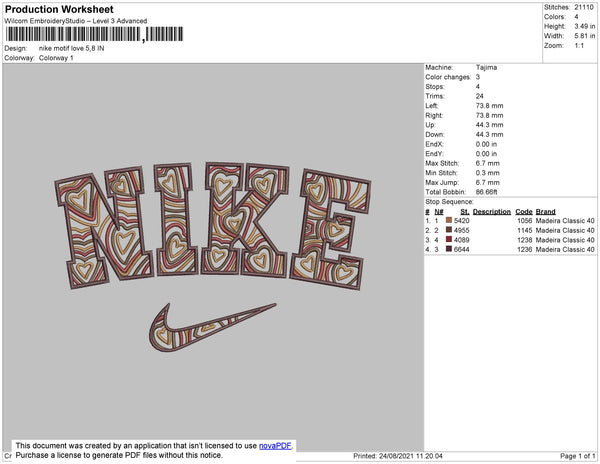Click the 5420 thread color swatch

coord(449,220)
